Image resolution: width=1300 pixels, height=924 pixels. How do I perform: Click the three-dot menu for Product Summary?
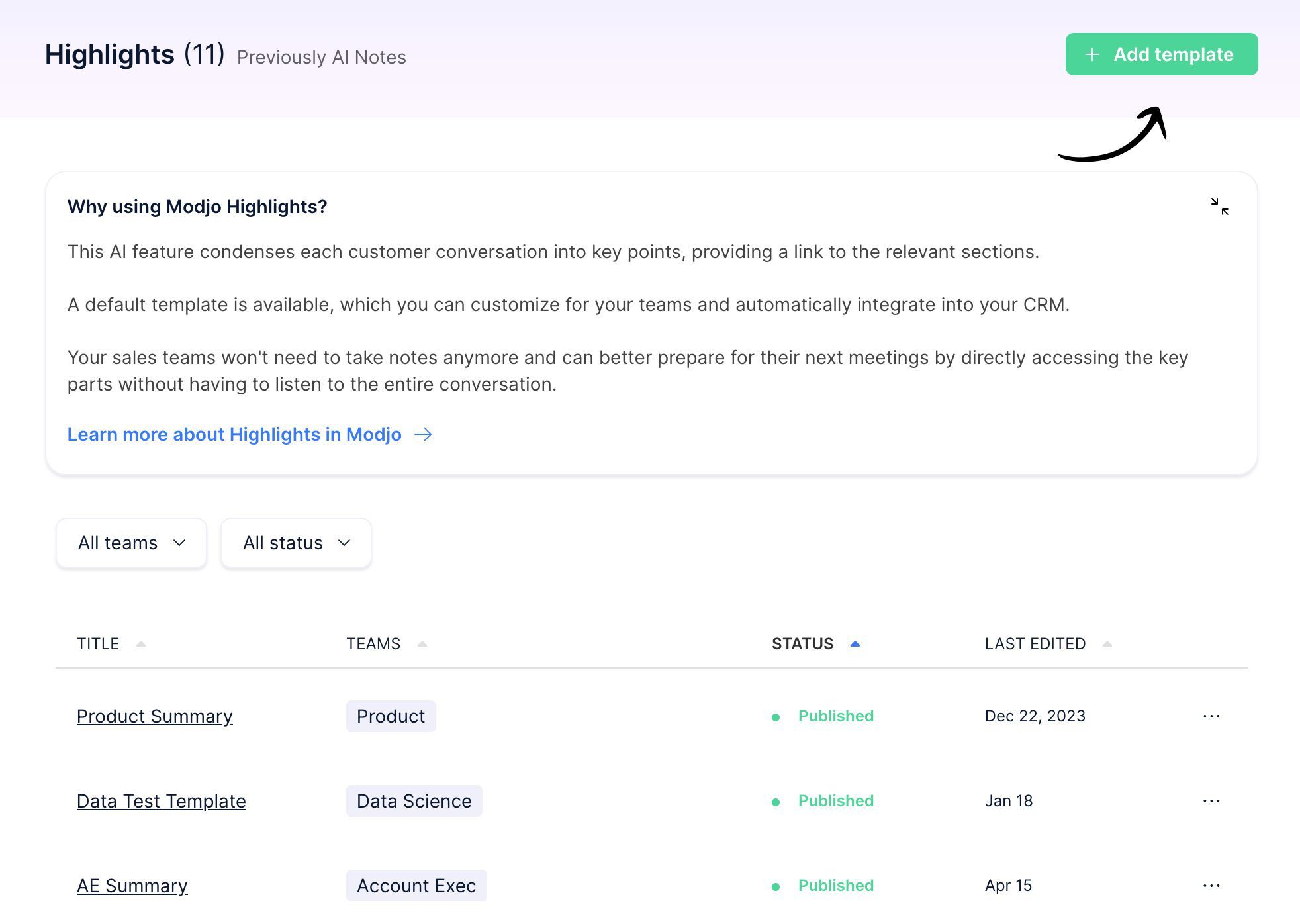point(1212,715)
